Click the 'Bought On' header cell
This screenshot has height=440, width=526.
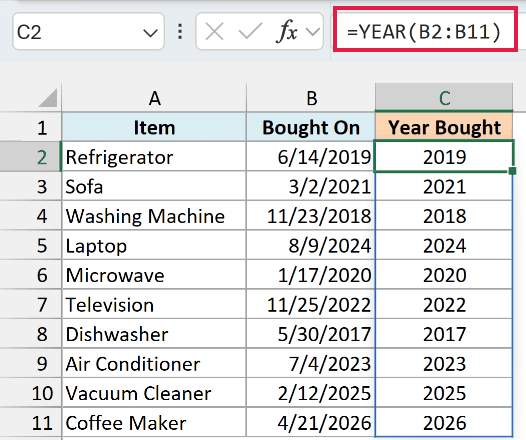tap(311, 127)
